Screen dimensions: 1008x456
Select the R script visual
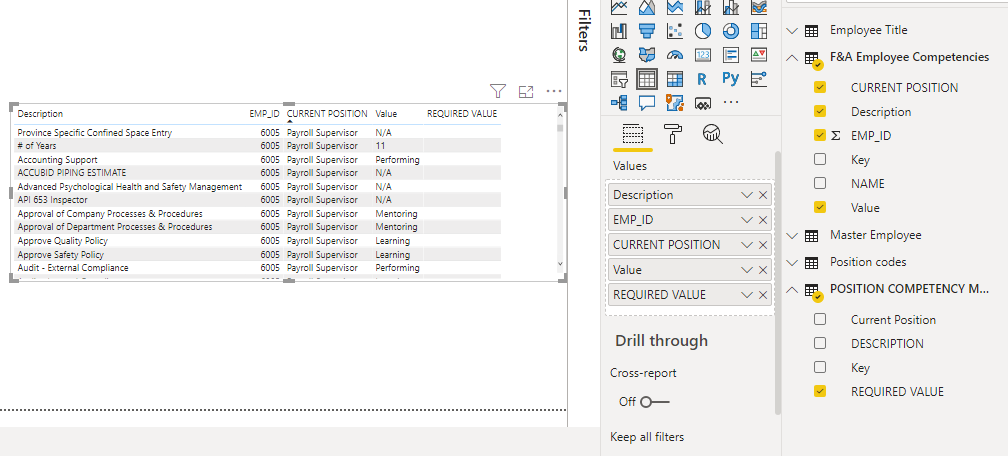[703, 79]
